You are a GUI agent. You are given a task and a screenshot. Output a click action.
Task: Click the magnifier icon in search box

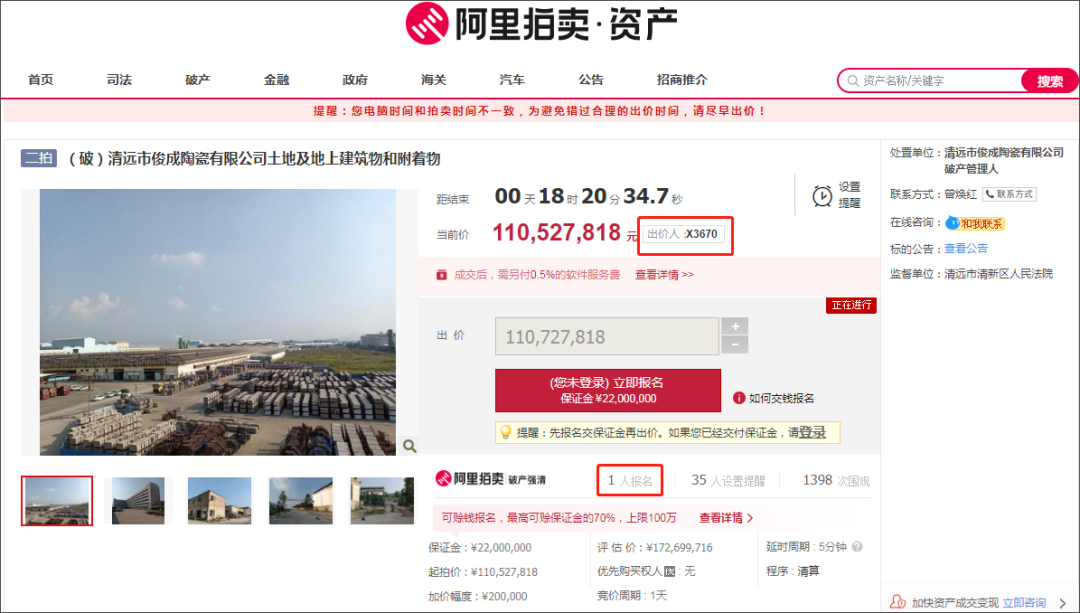(x=853, y=81)
